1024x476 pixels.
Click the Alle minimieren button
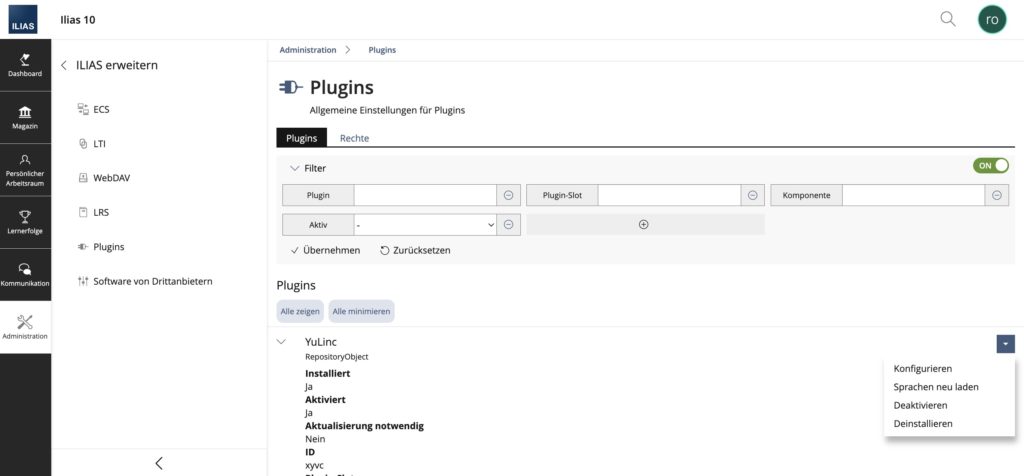tap(361, 312)
